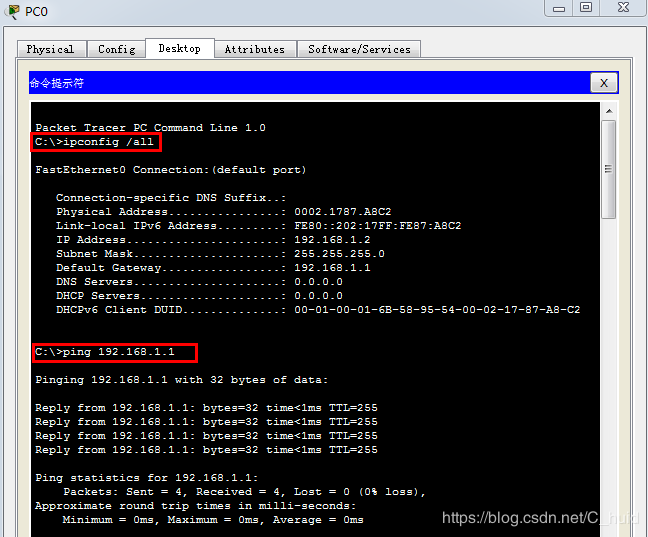Click the DNS Servers value 0.0.0.0
This screenshot has width=648, height=537.
click(x=318, y=282)
